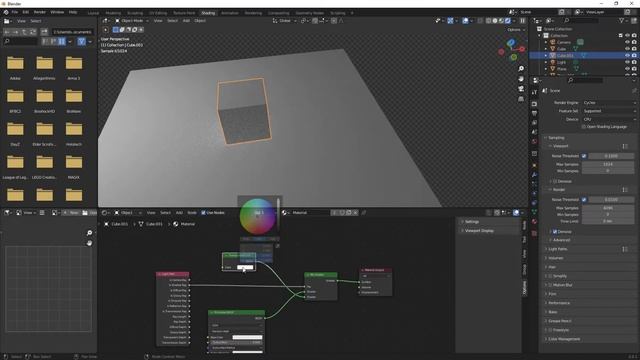Open the Render properties tab icon
The height and width of the screenshot is (360, 640).
pos(534,104)
